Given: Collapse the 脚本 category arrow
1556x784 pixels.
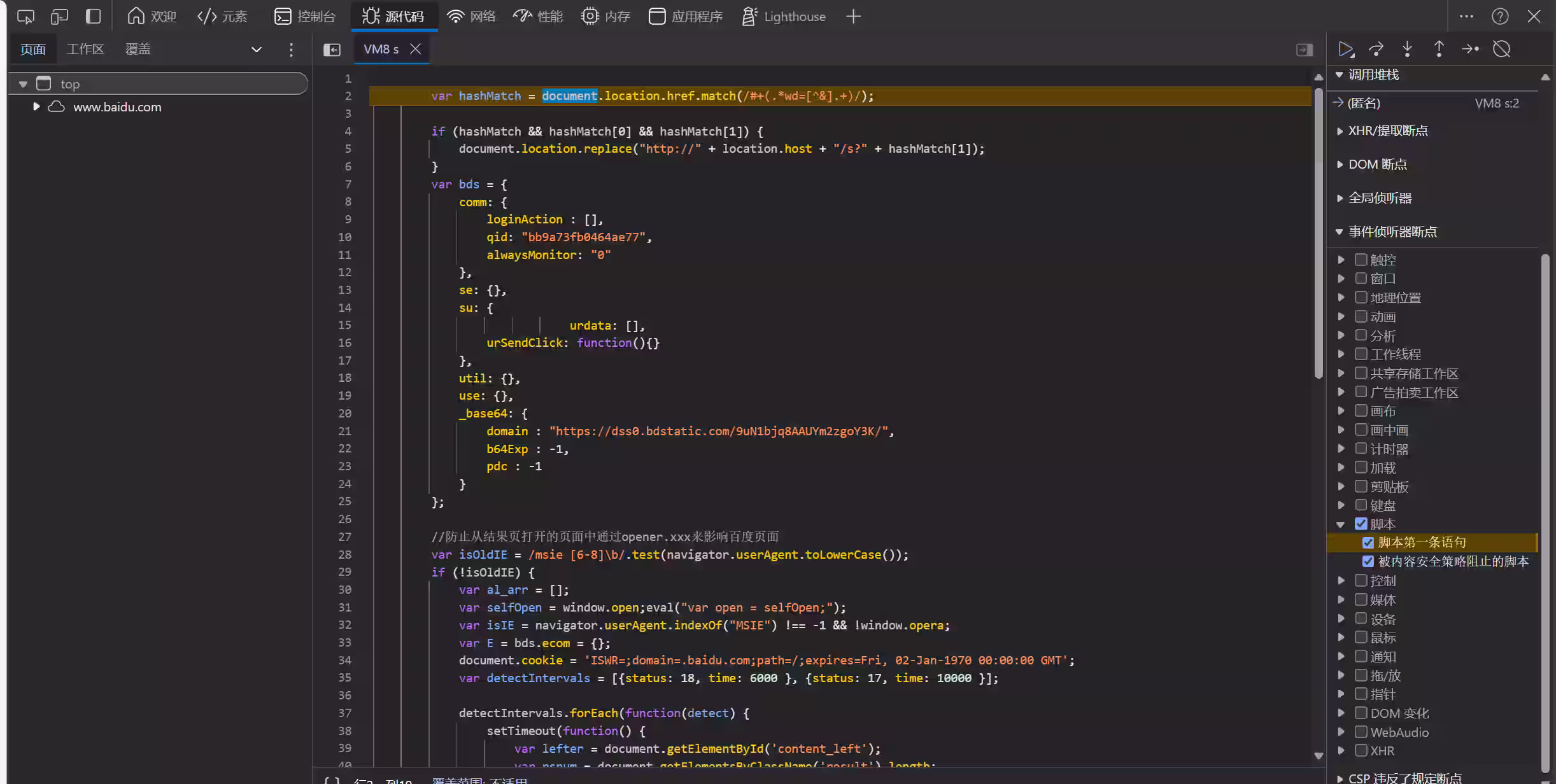Looking at the screenshot, I should coord(1341,524).
